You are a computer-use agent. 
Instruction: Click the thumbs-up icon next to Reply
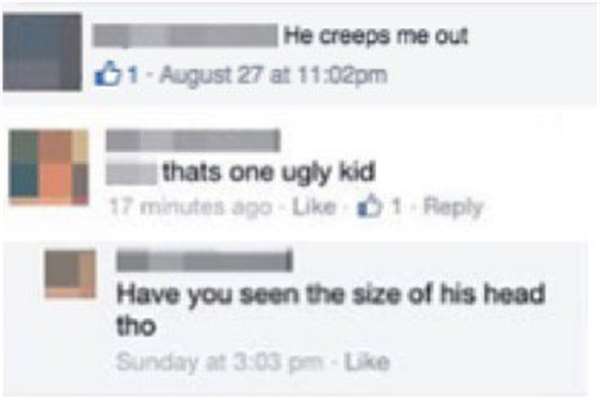370,207
